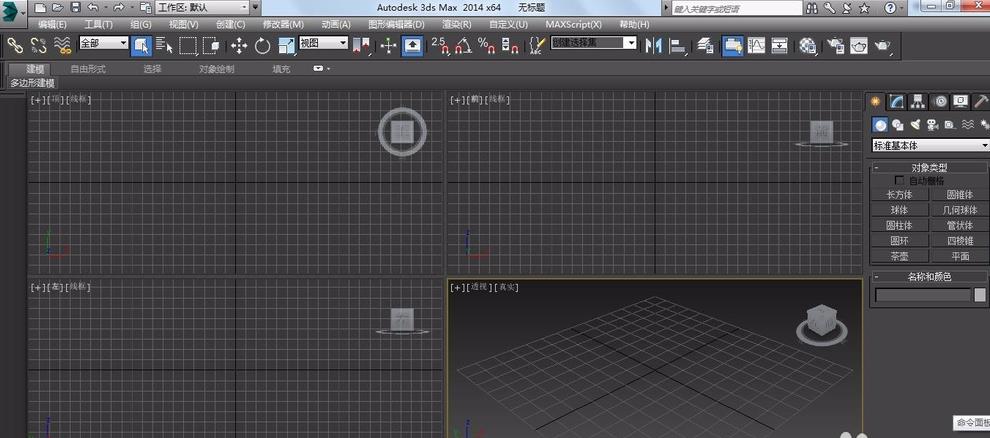Viewport: 990px width, 438px height.
Task: Toggle the Spinner Snap icon
Action: (510, 45)
